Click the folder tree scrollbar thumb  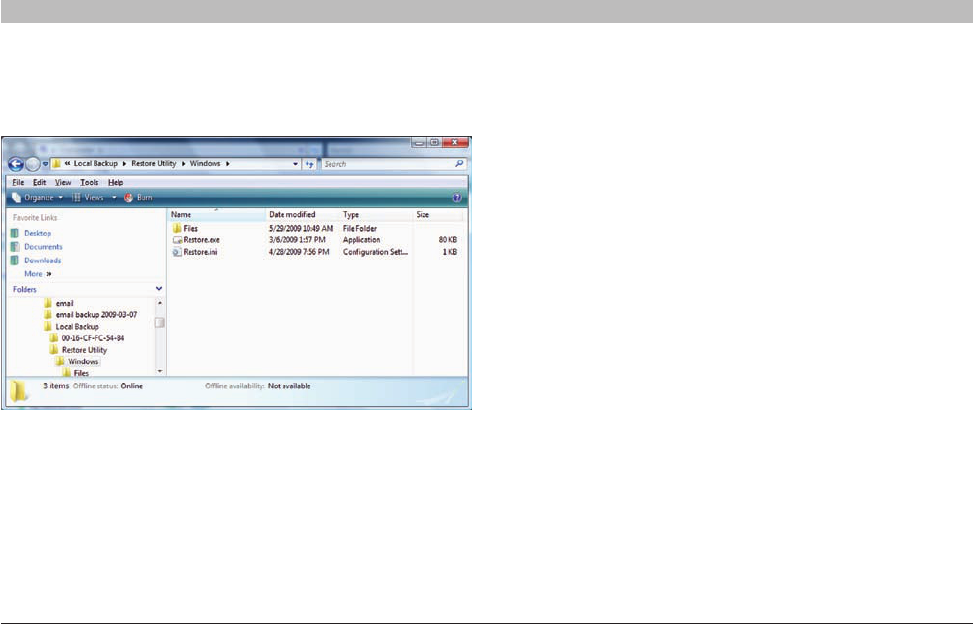point(160,323)
